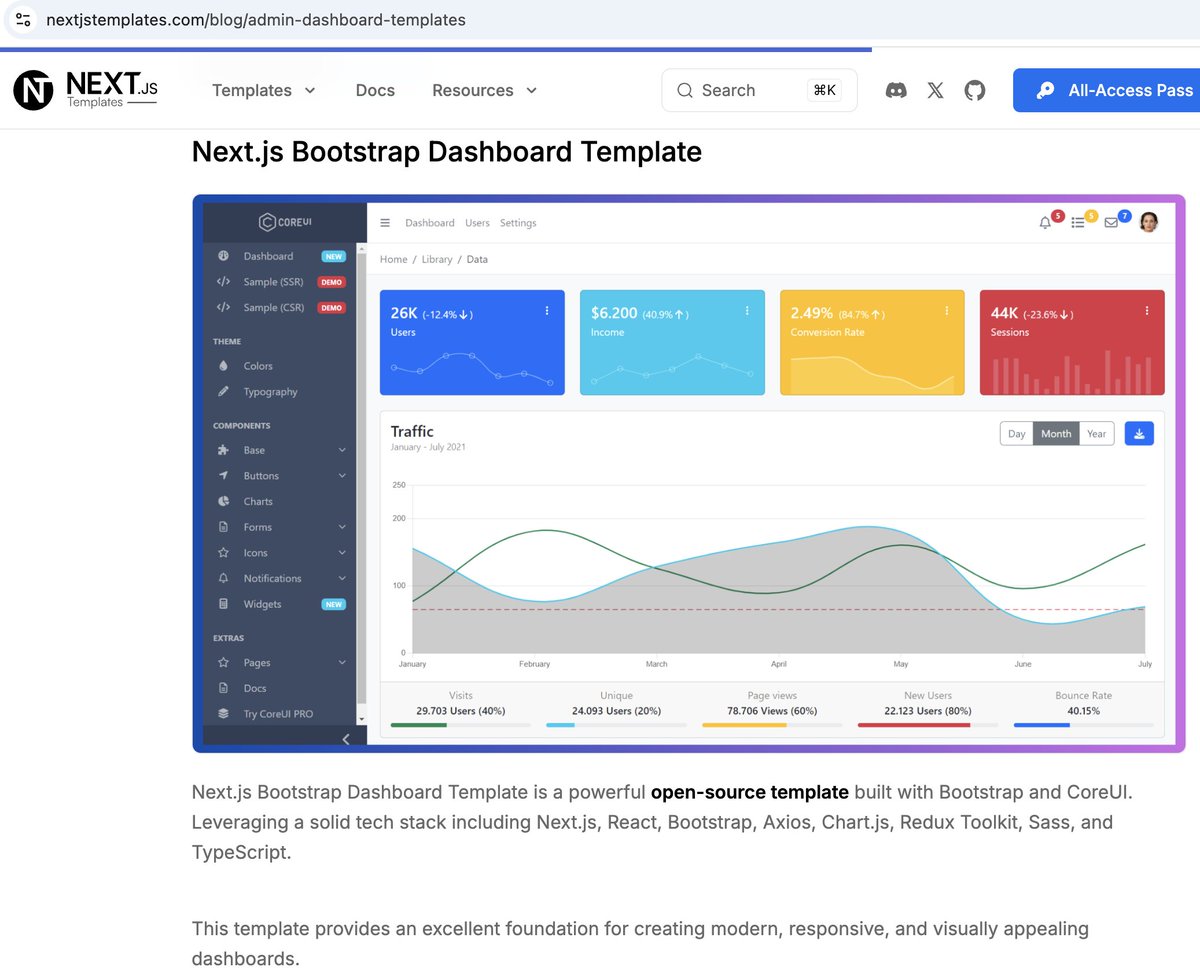The image size is (1200, 978).
Task: Click the Library breadcrumb link
Action: [x=437, y=259]
